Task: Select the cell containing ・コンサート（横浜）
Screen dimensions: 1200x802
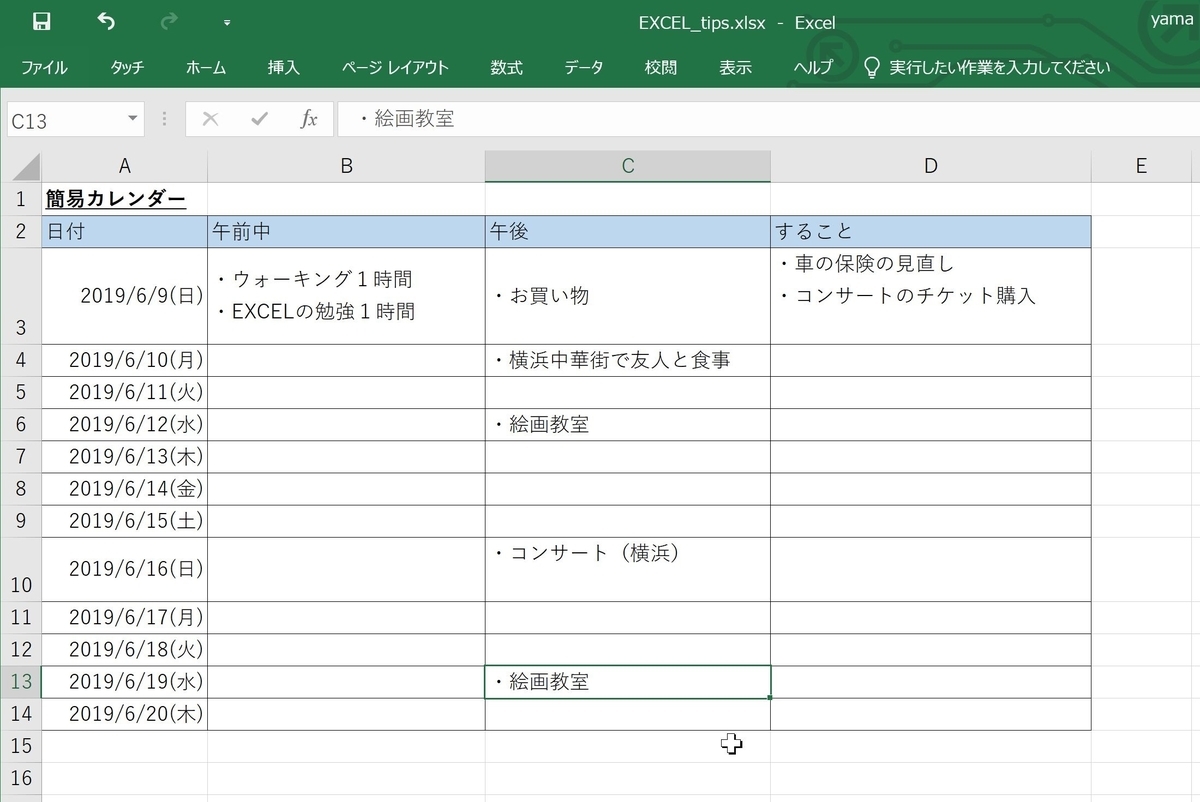Action: (627, 566)
